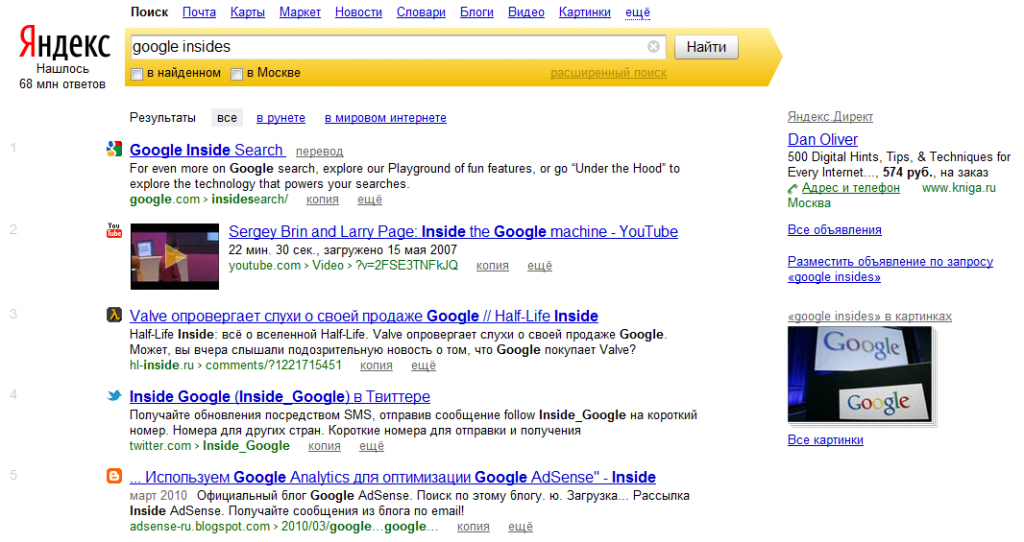Open 'копия' of adsense-ru.blogspot.com result
This screenshot has height=542, width=1024.
tap(473, 527)
